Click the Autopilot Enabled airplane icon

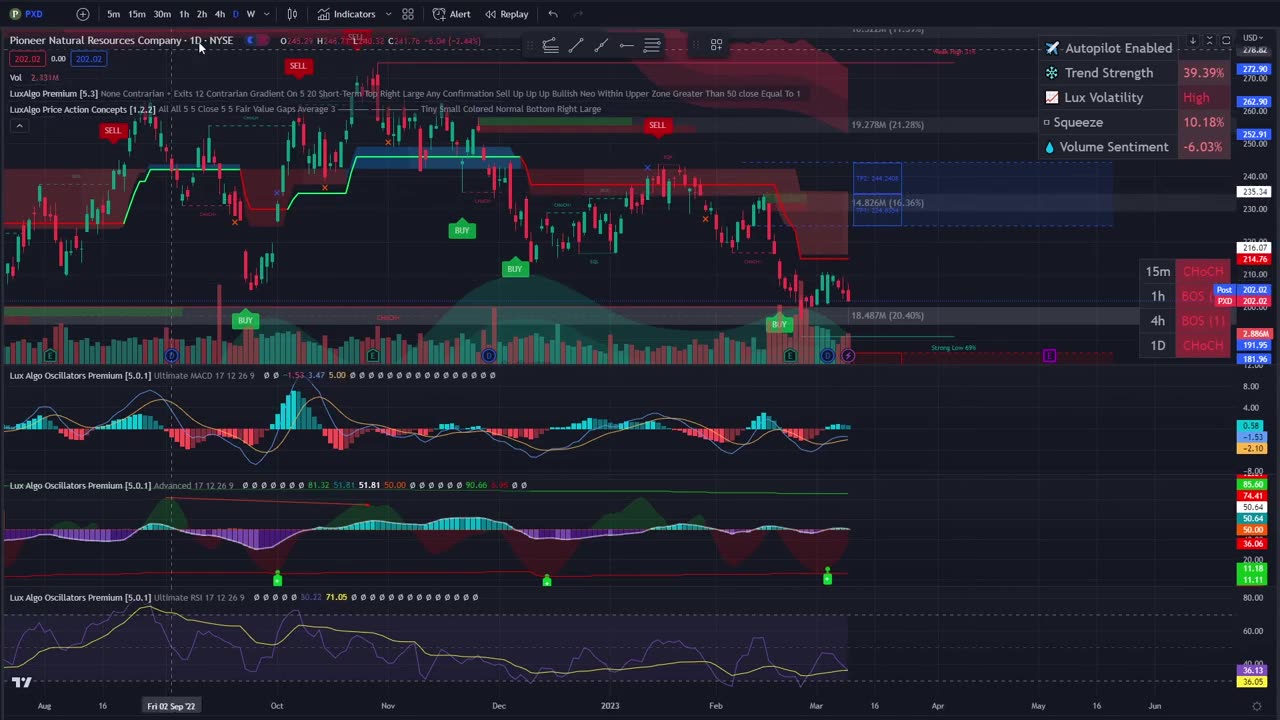pyautogui.click(x=1052, y=48)
